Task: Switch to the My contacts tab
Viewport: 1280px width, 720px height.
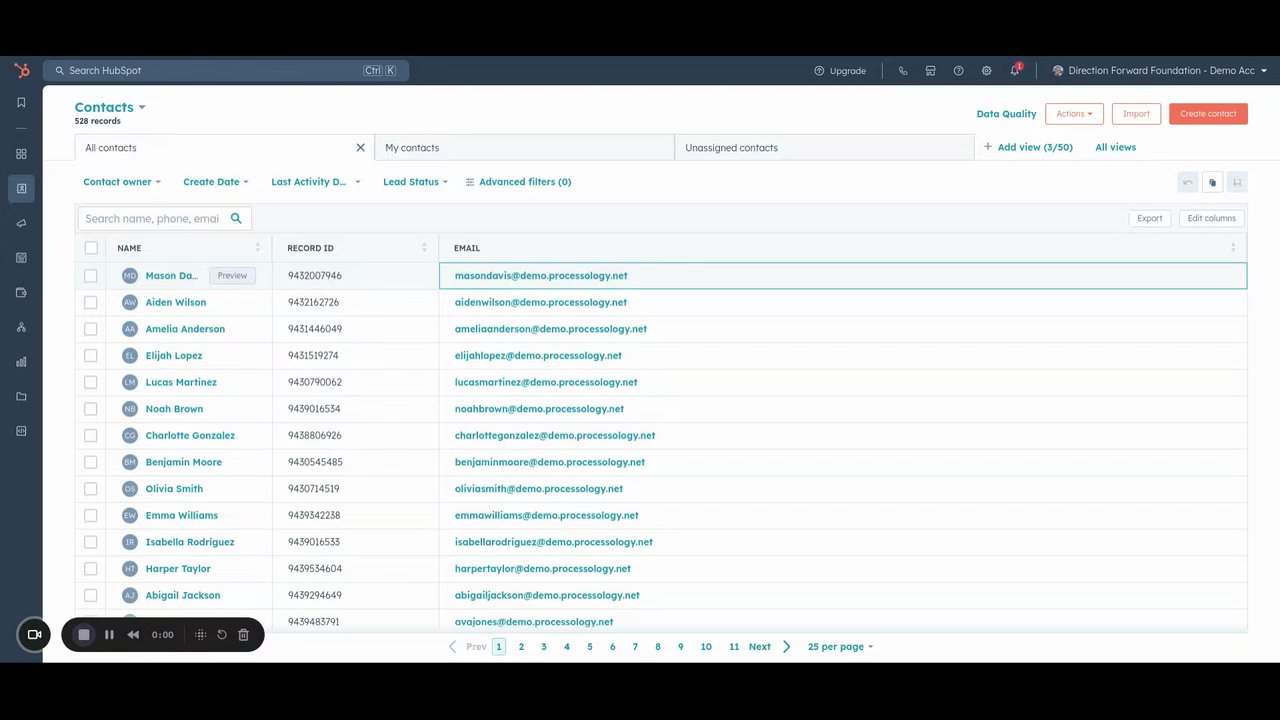Action: point(524,148)
